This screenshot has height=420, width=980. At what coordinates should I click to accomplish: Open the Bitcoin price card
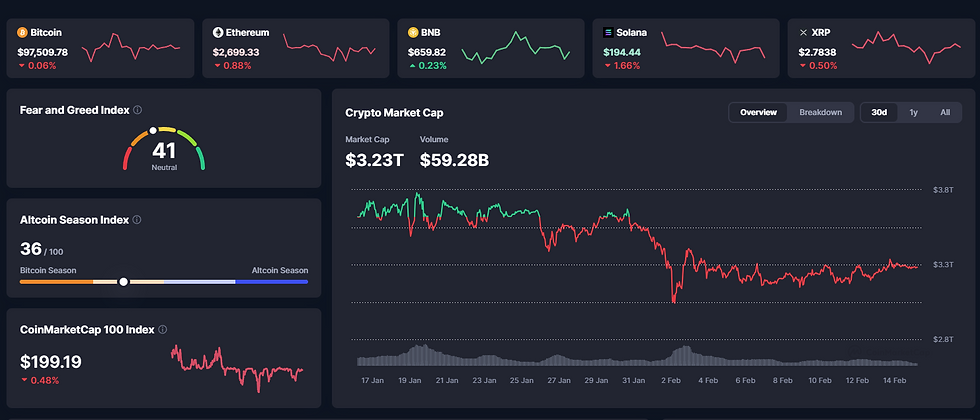click(x=101, y=48)
